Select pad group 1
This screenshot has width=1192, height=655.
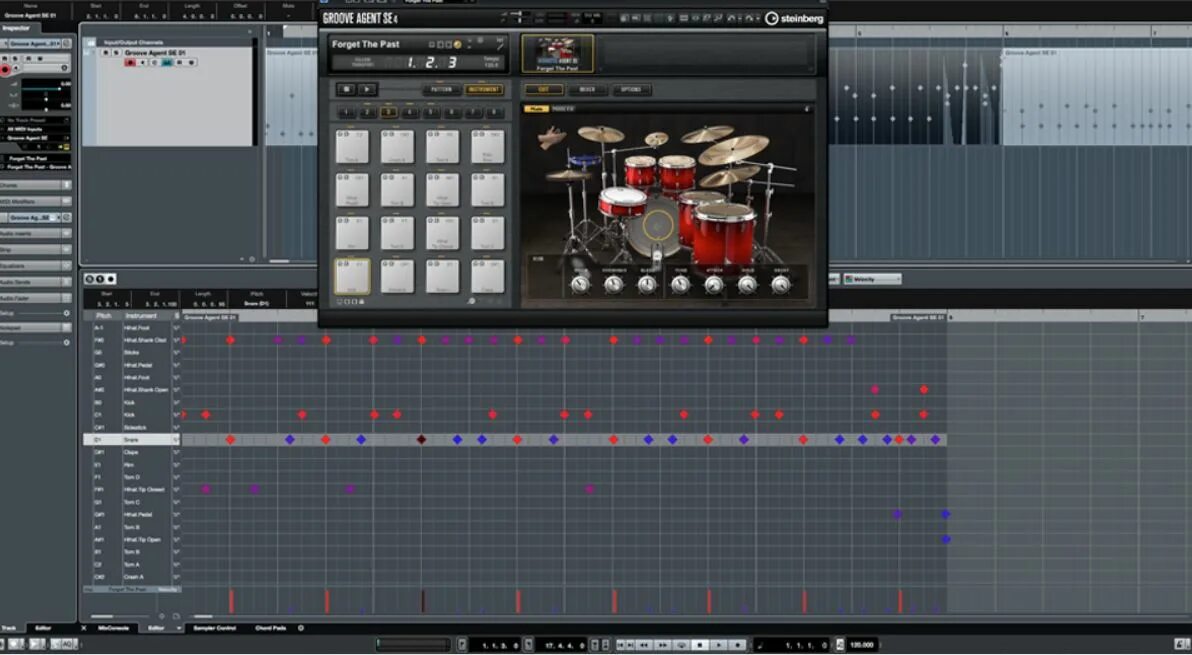pos(345,112)
